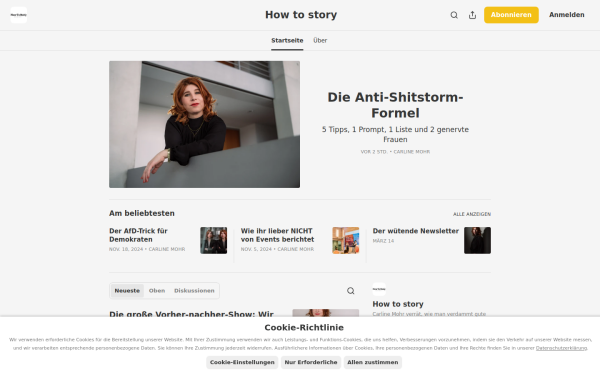Click the small sidebar publication logo
The image size is (600, 375).
(x=379, y=289)
